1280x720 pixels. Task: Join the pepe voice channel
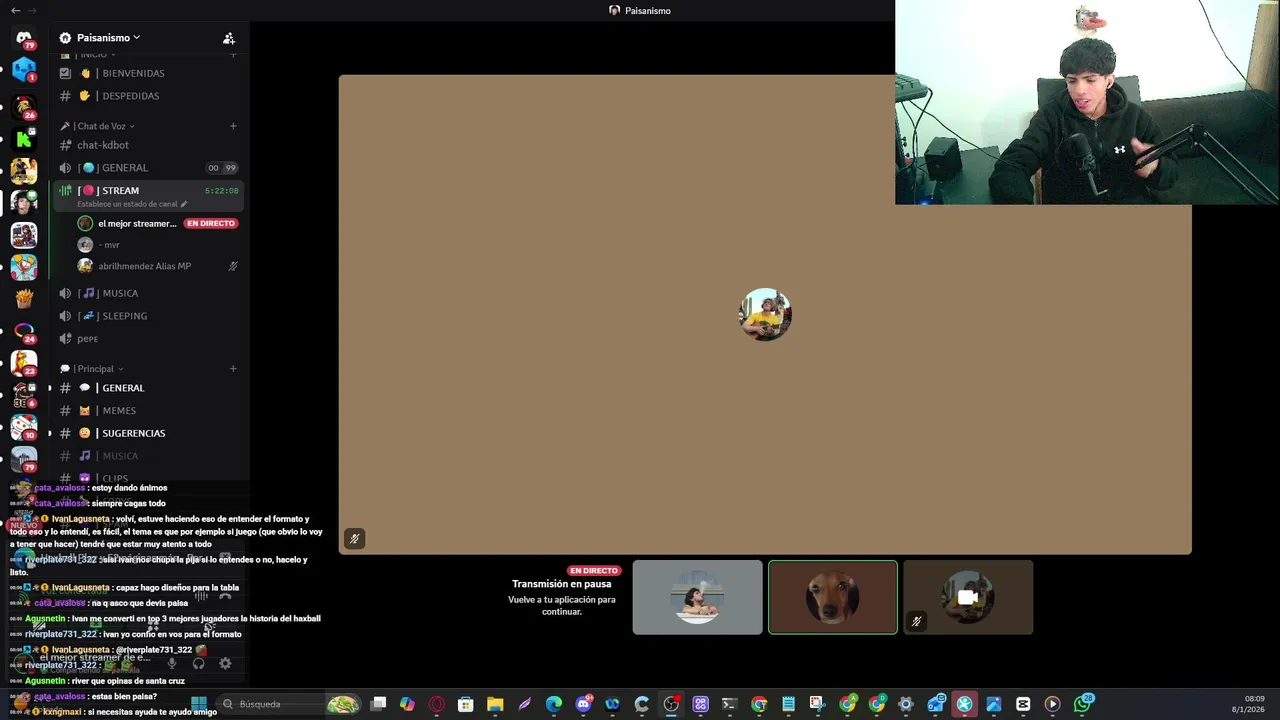(x=147, y=339)
